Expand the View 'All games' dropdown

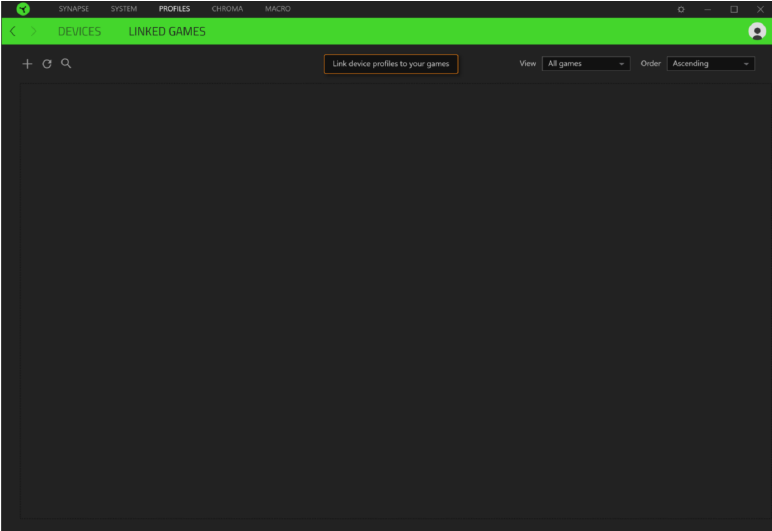pyautogui.click(x=586, y=63)
